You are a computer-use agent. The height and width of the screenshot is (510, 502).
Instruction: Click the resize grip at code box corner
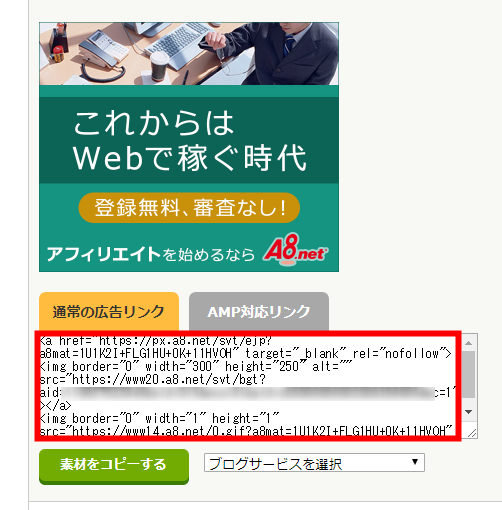472,433
